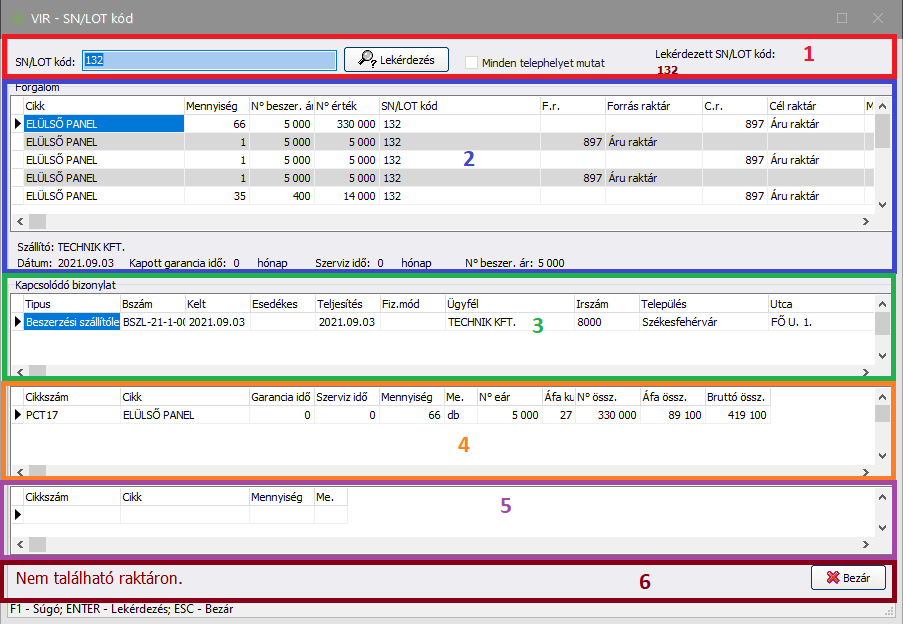Sort by Mennyiség column in Forgalom
The height and width of the screenshot is (624, 903).
pos(216,105)
